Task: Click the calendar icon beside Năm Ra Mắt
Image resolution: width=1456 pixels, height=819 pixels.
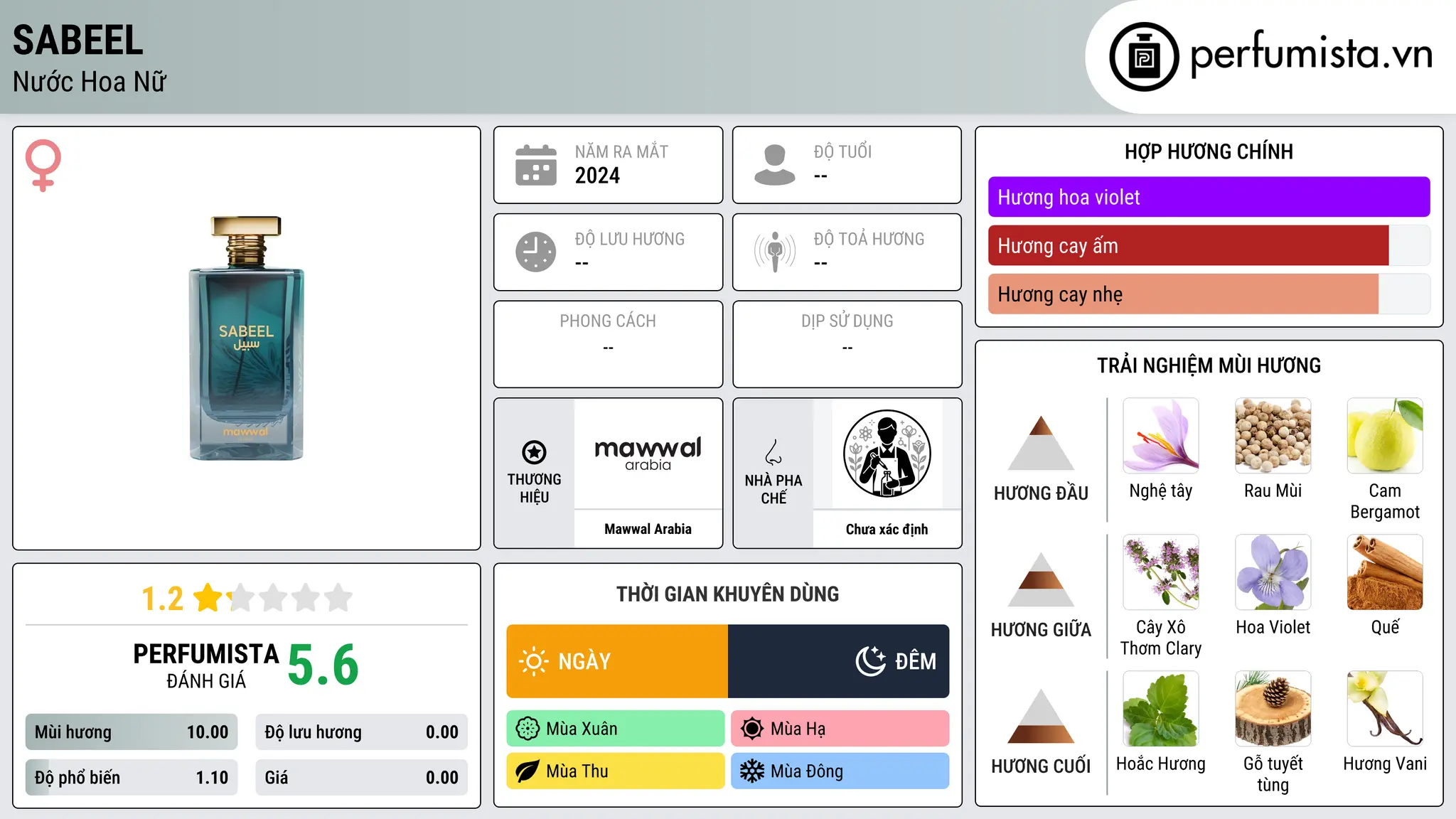Action: pyautogui.click(x=536, y=165)
